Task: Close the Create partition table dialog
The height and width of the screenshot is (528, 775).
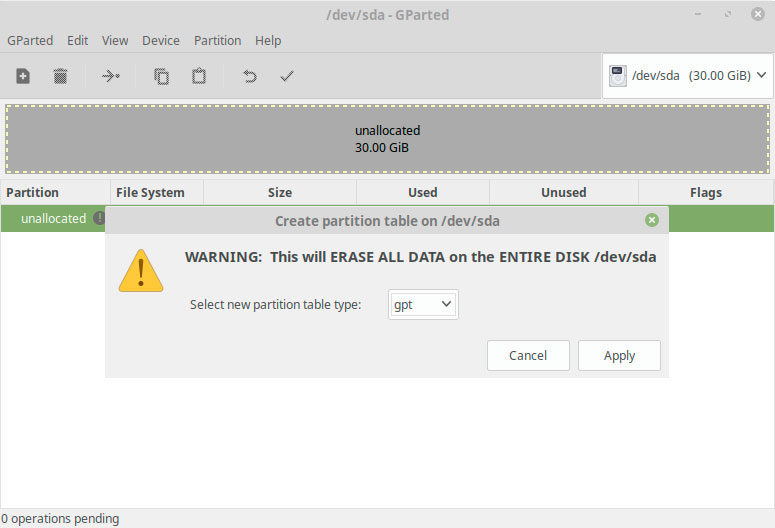Action: pos(652,220)
